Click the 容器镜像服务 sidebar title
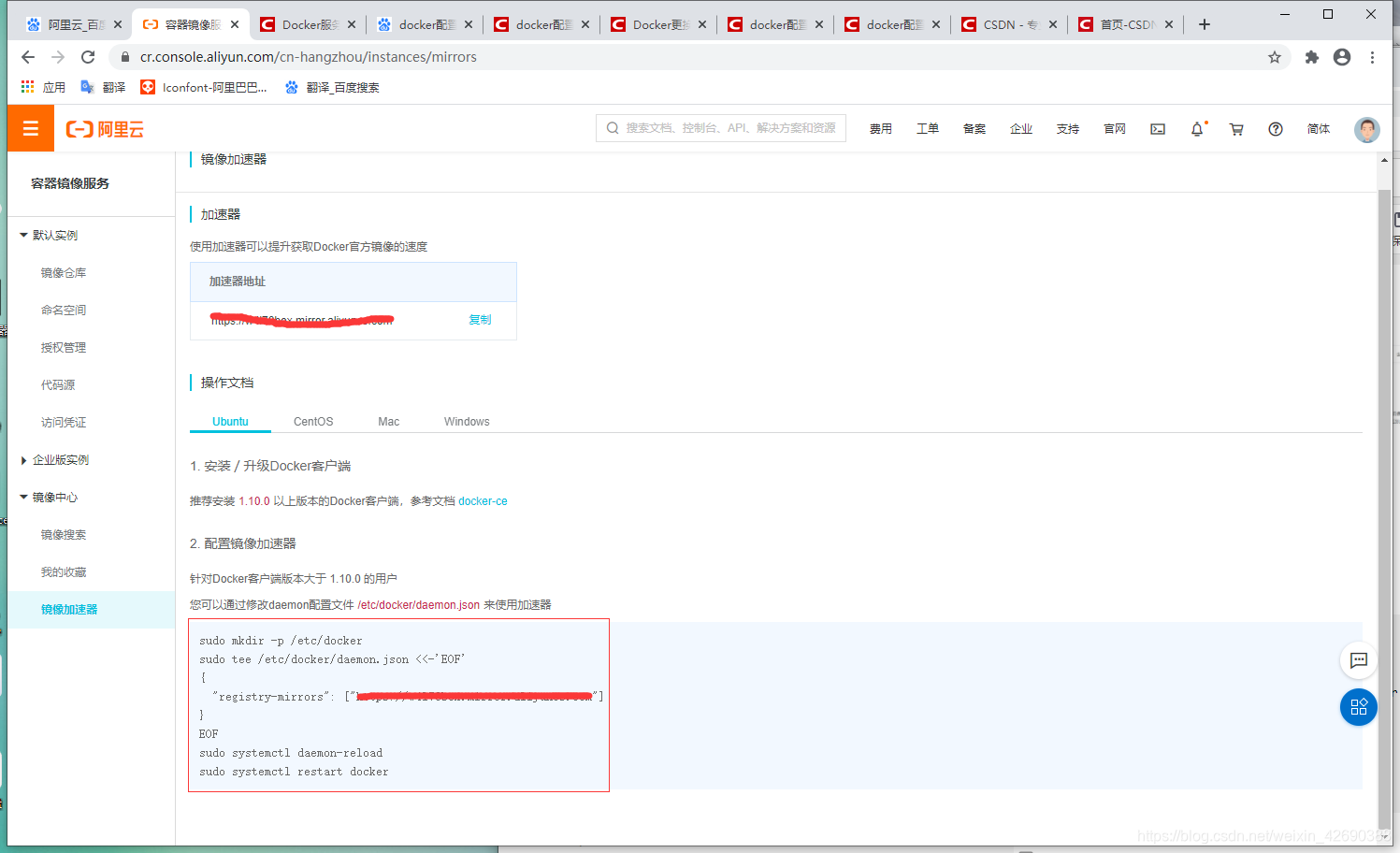1400x853 pixels. pos(70,183)
